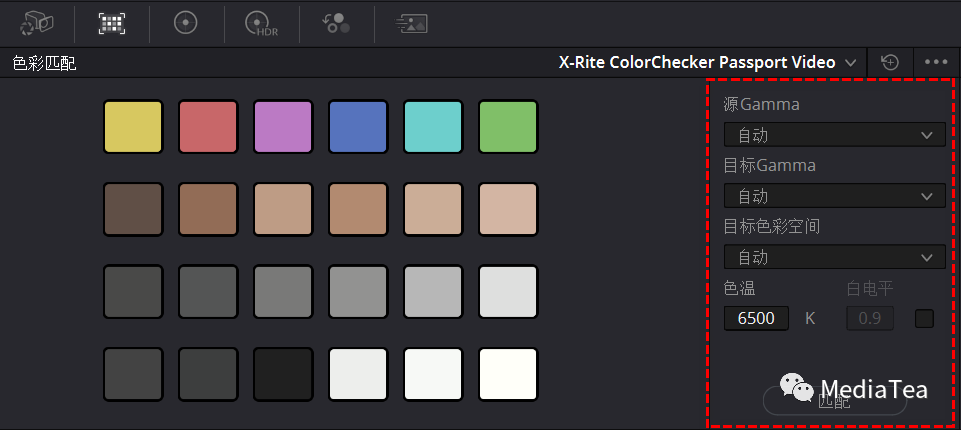Select the darkest brown skin-tone swatch
The image size is (961, 430).
pyautogui.click(x=133, y=209)
